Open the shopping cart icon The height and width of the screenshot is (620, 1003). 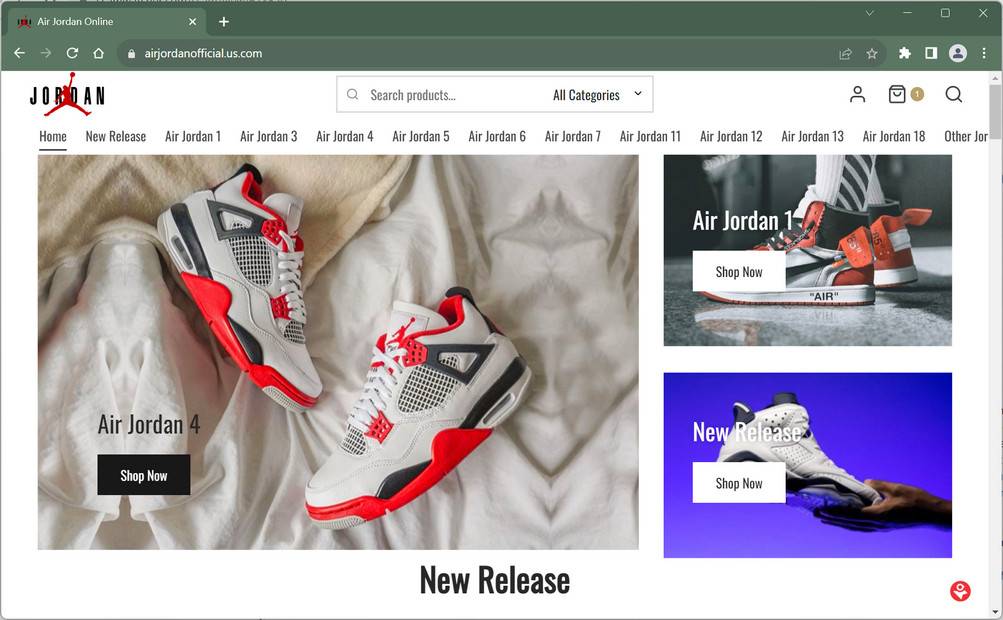point(897,94)
